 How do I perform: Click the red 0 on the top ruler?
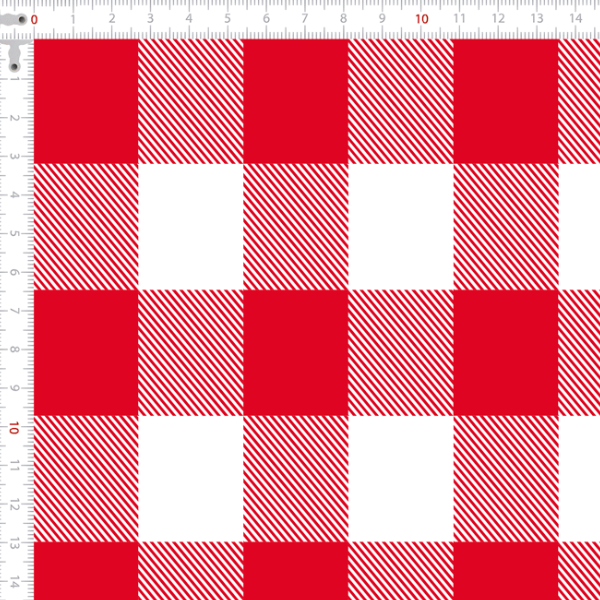(x=34, y=20)
